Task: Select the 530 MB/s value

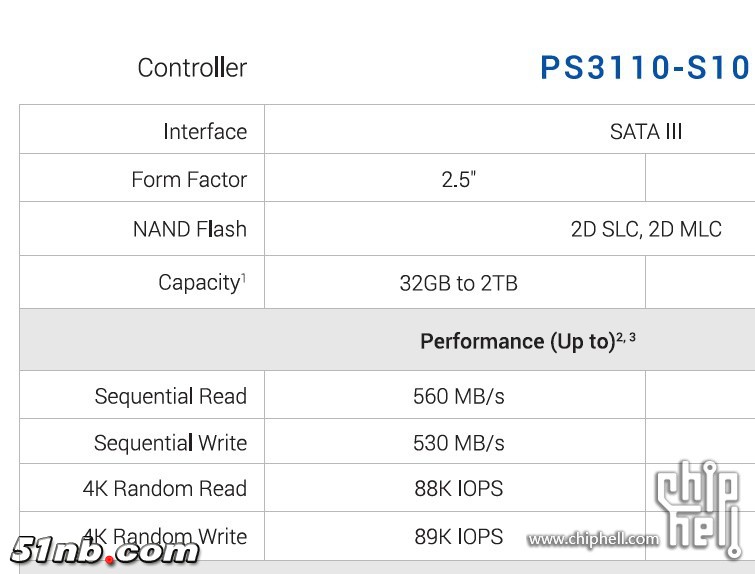Action: pyautogui.click(x=459, y=443)
